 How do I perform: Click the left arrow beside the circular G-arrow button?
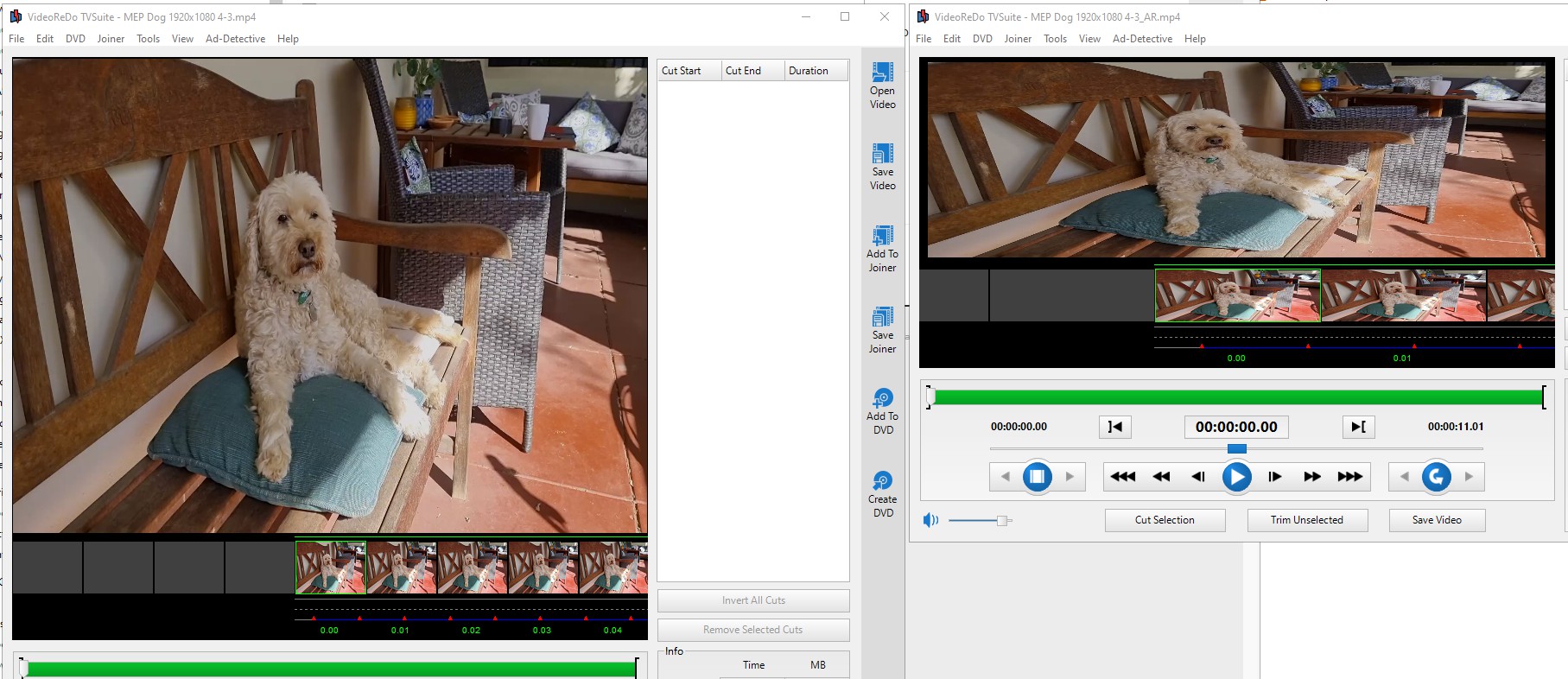pos(1404,477)
